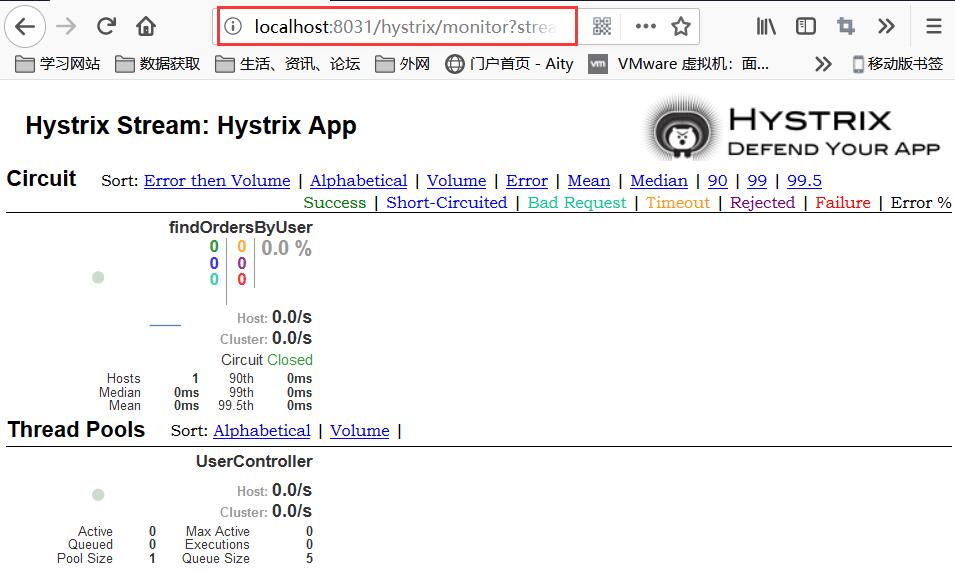Click the UserController thread pool name
Viewport: 955px width, 572px height.
pyautogui.click(x=254, y=461)
